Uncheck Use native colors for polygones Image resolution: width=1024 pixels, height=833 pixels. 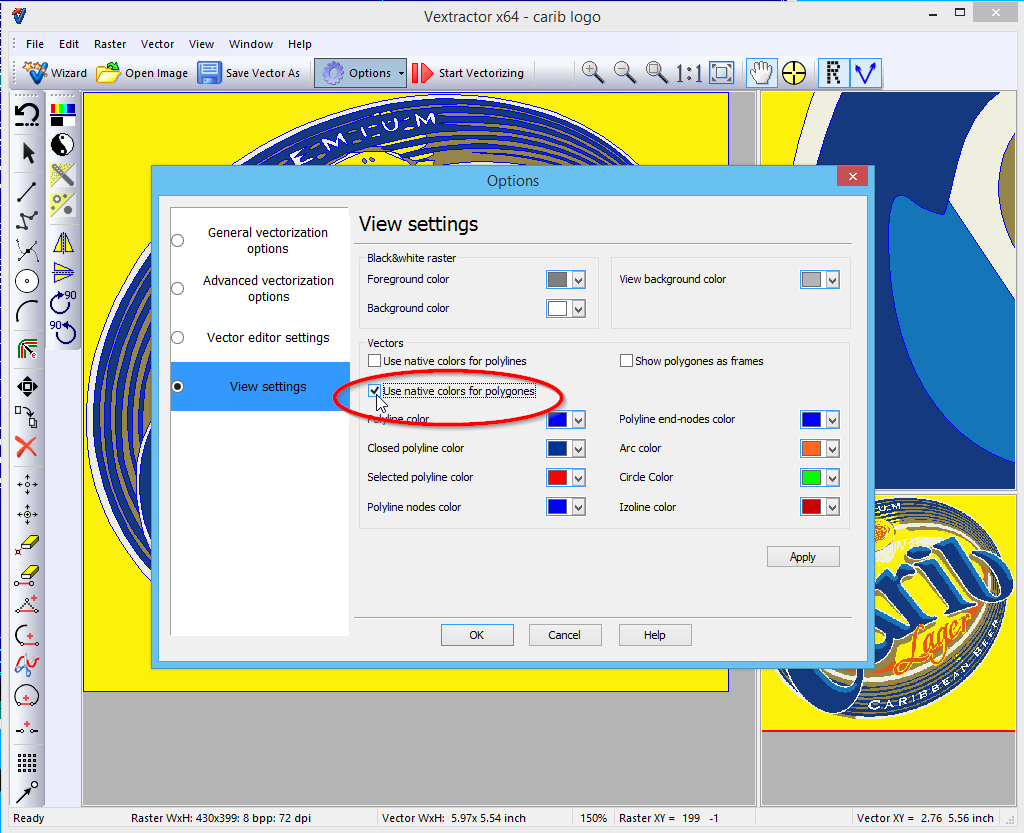click(x=375, y=391)
